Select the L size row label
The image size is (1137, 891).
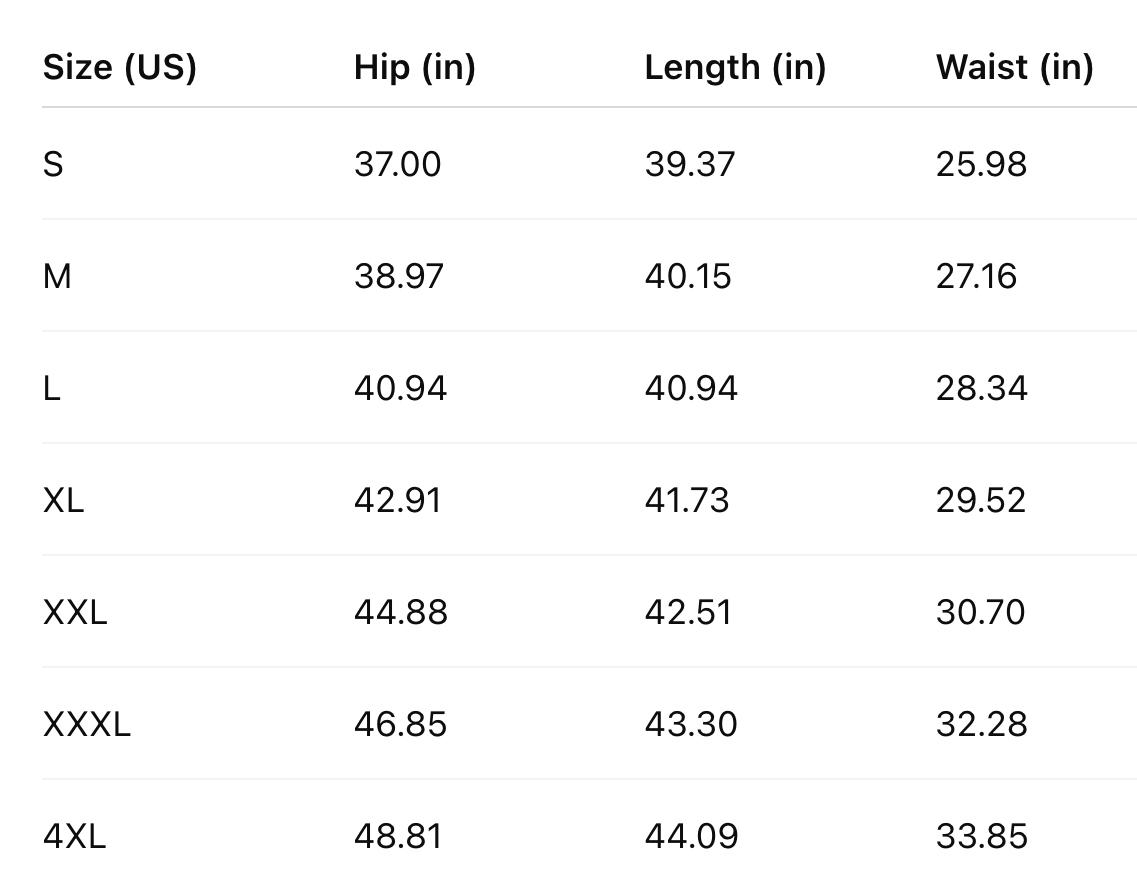(52, 388)
